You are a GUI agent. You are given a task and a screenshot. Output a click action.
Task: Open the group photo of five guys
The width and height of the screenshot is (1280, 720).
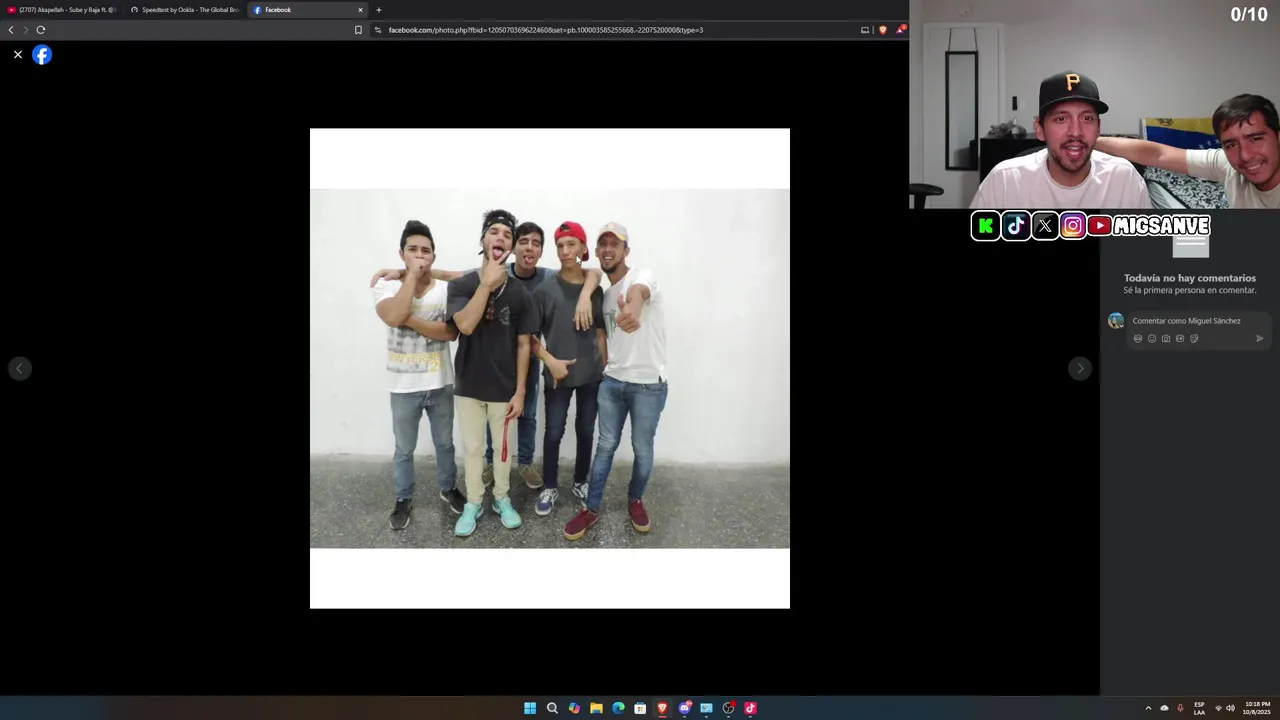tap(550, 368)
